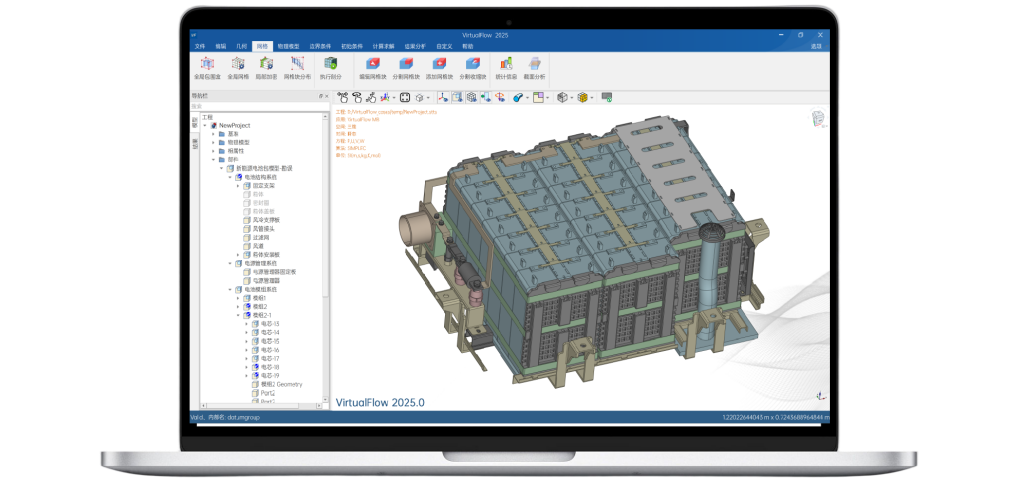This screenshot has width=1018, height=501.
Task: Select the 全局网格 global mesh tool
Action: click(x=237, y=64)
